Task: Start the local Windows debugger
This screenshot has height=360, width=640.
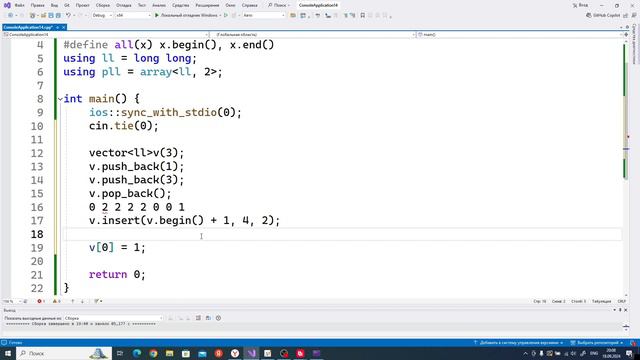Action: tap(188, 15)
